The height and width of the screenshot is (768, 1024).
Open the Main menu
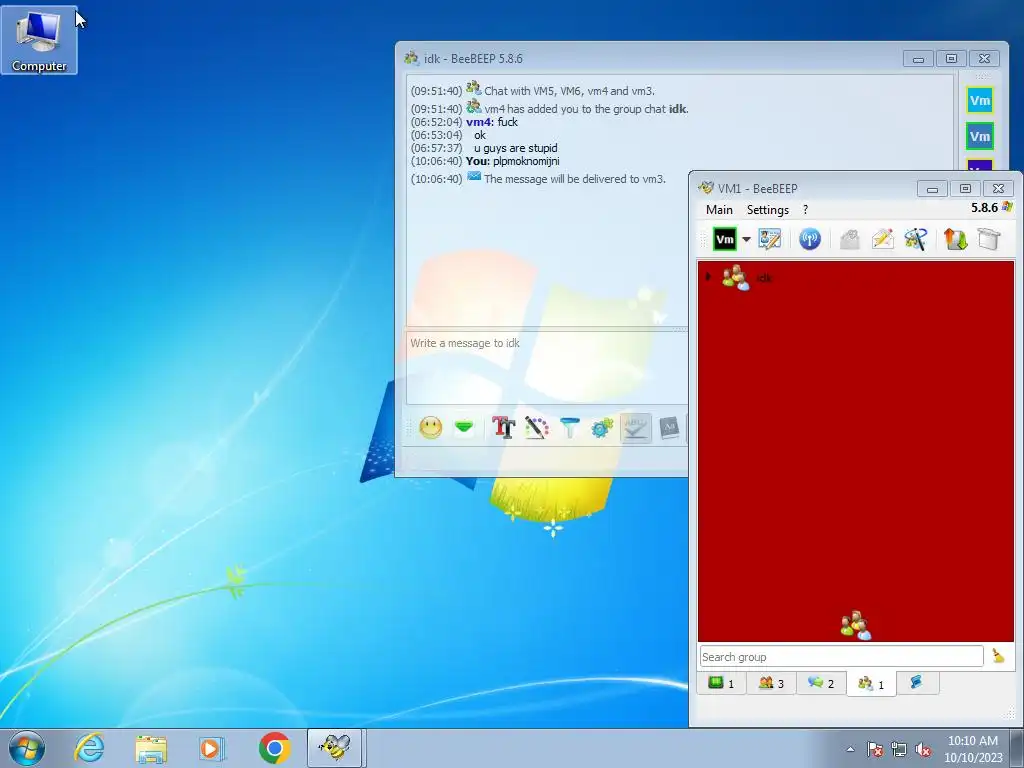click(x=719, y=210)
